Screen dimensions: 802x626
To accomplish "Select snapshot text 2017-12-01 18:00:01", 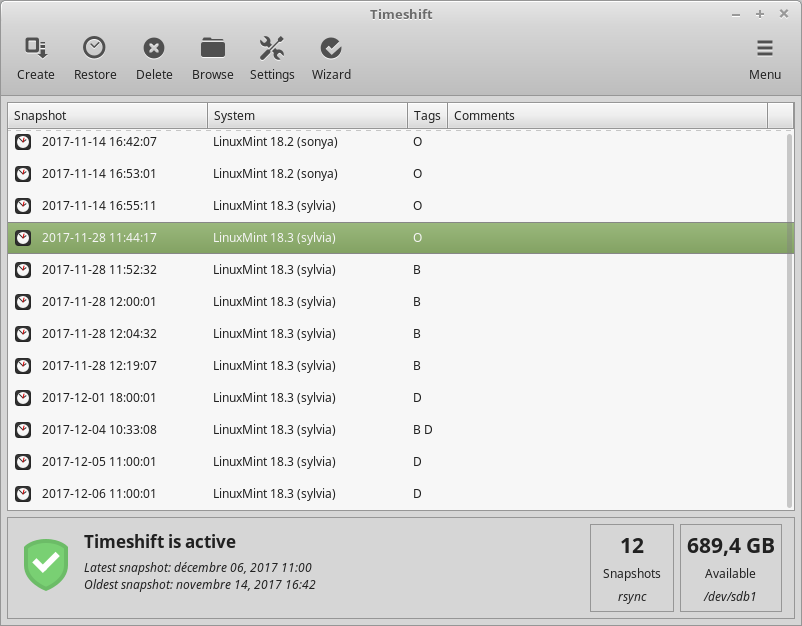I will tap(99, 397).
